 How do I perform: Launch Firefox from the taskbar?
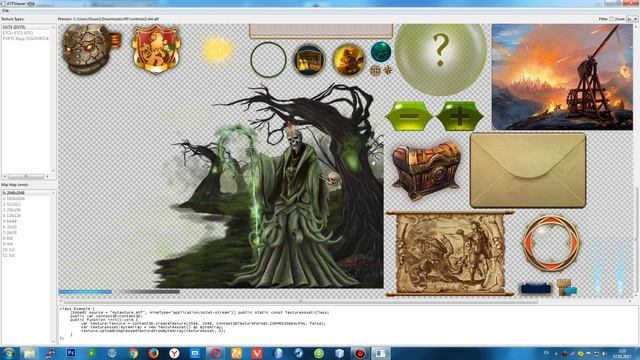coord(153,353)
